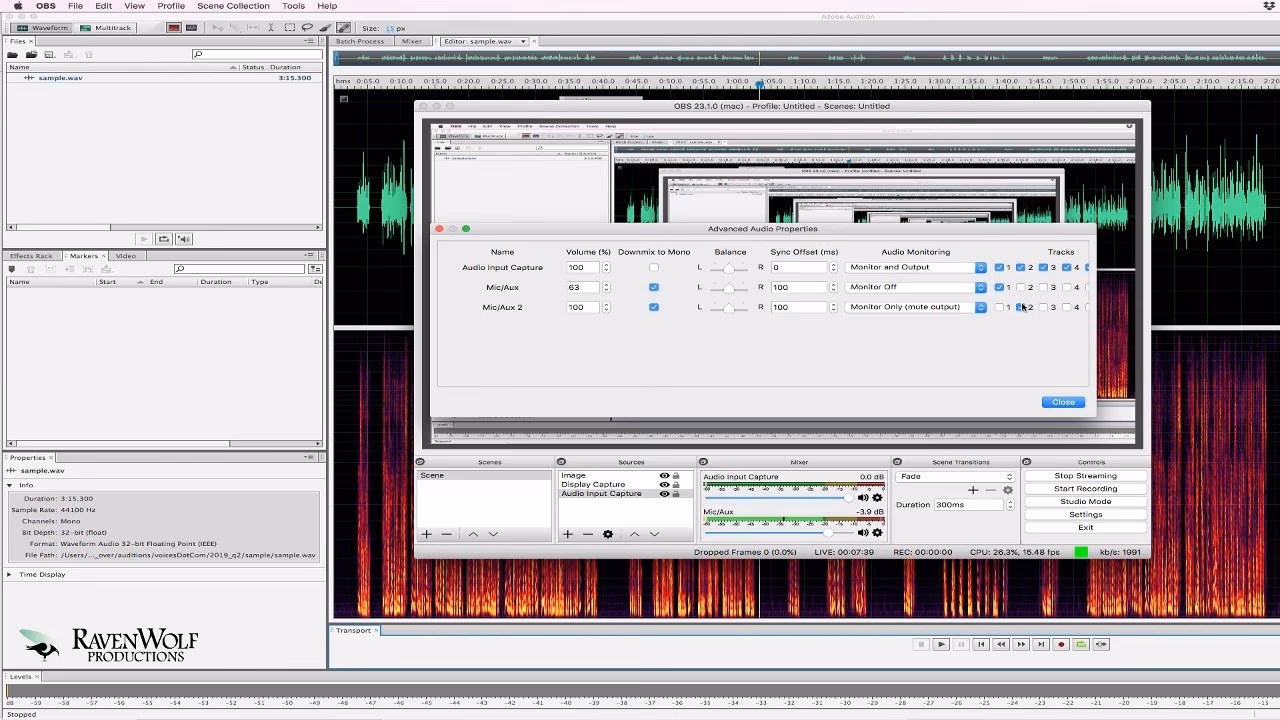Uncheck Downmix to Mono for Mic/Aux

pos(654,288)
